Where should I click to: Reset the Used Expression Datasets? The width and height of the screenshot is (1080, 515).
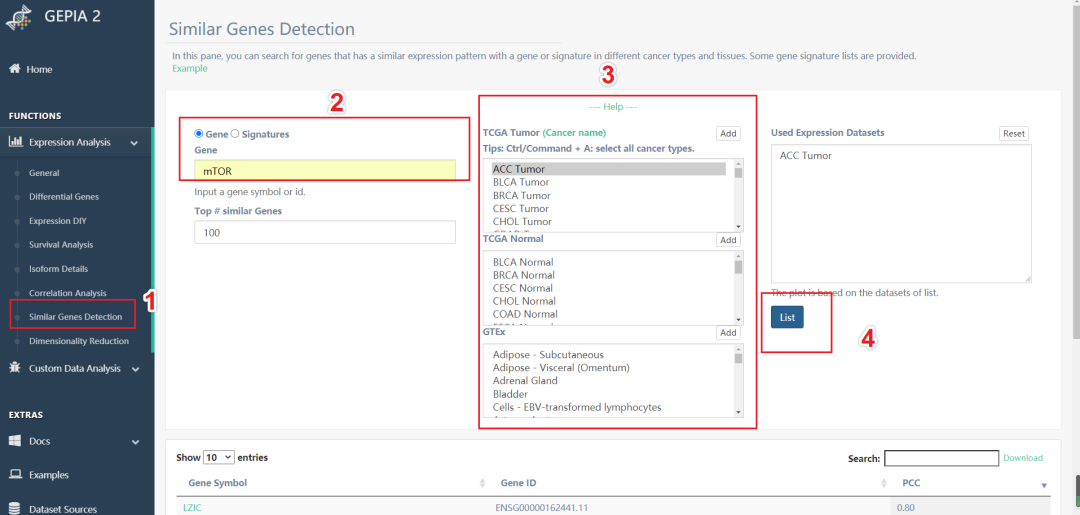click(x=1014, y=134)
